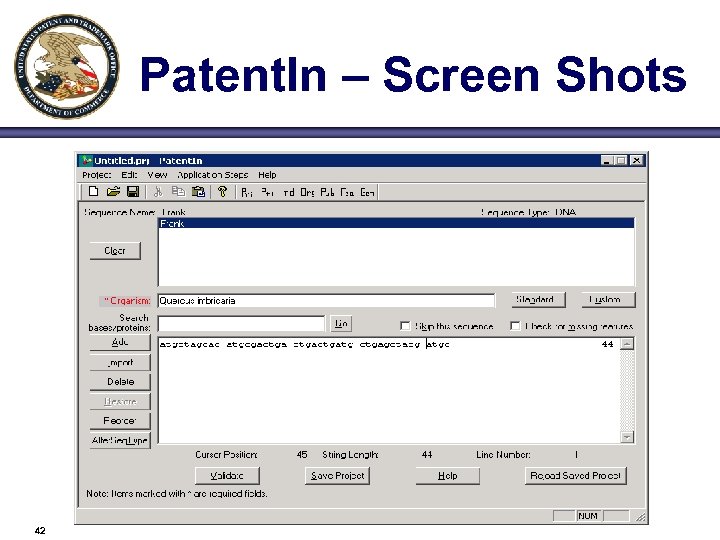This screenshot has width=720, height=540.
Task: Click the NUM indicator in the status bar
Action: 588,516
